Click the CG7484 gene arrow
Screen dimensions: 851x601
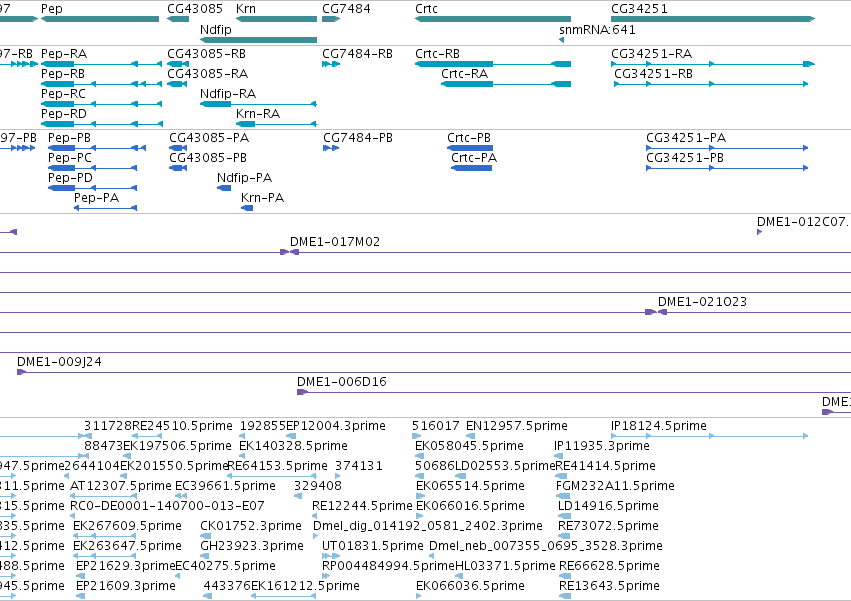[331, 19]
